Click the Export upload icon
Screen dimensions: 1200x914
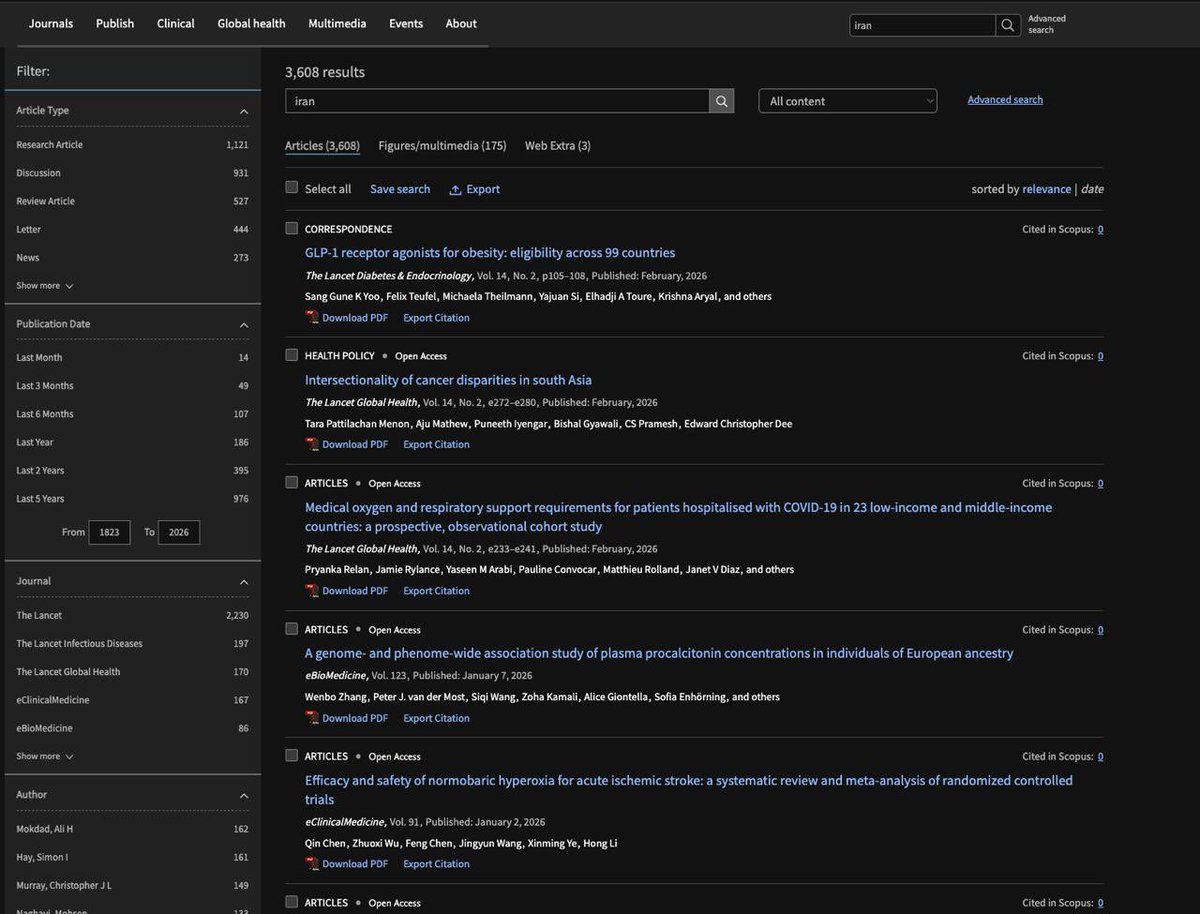coord(455,190)
